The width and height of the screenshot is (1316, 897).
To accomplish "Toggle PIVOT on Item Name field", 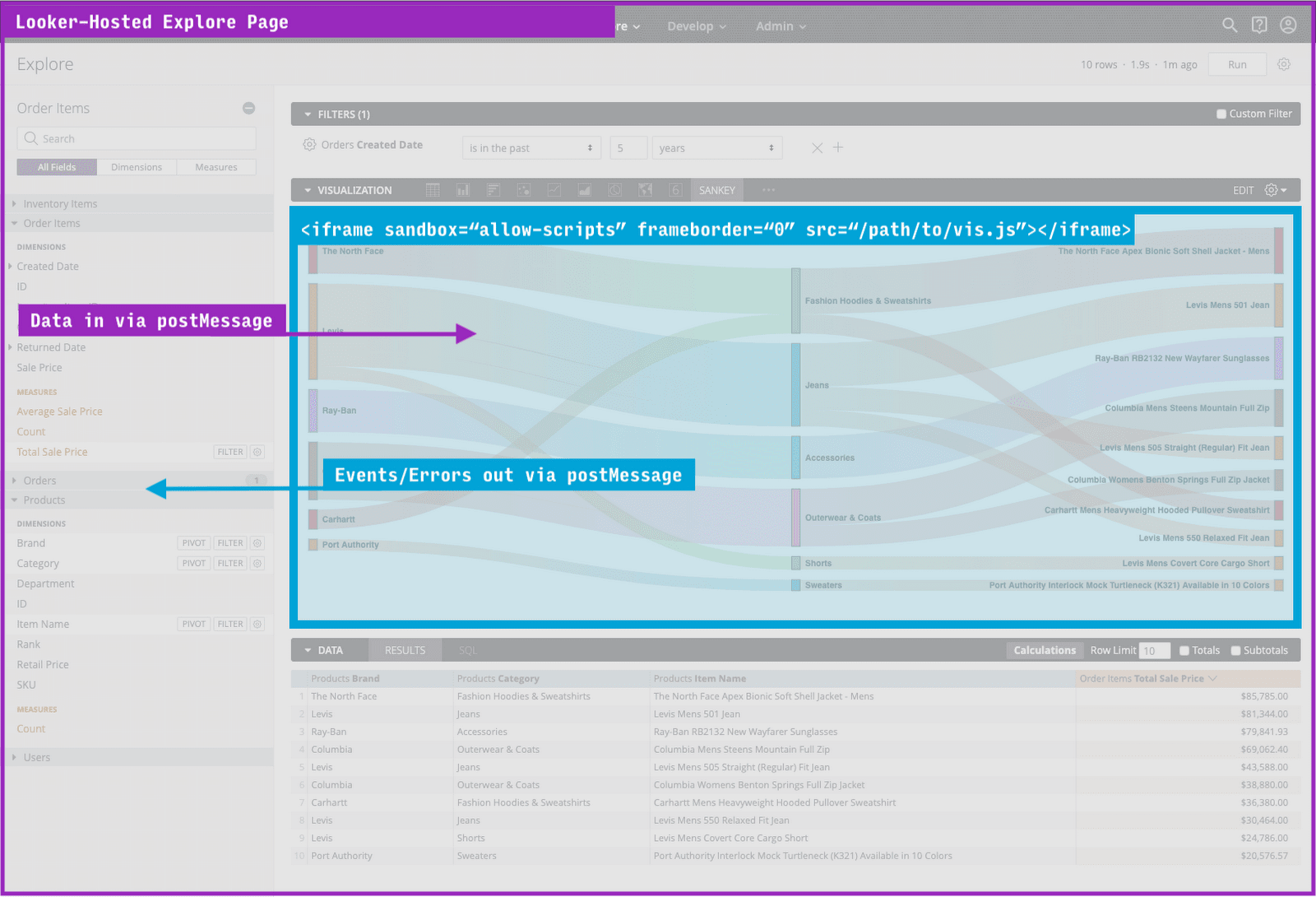I will pos(194,624).
